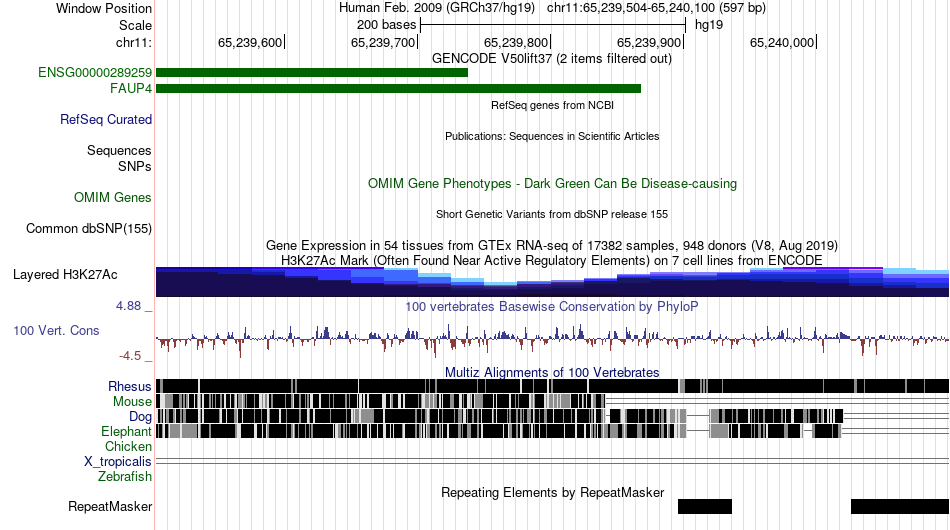Click the RepeatMasker track label

(110, 506)
